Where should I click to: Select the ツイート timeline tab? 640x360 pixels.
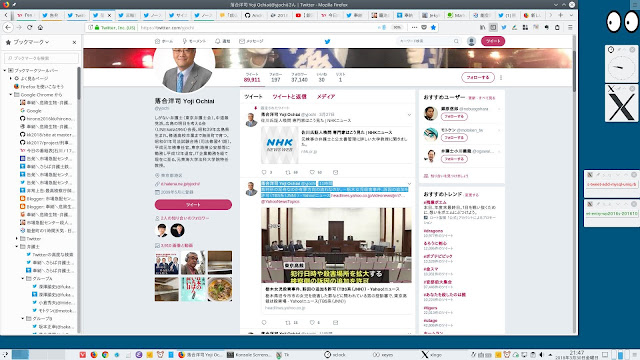coord(253,97)
